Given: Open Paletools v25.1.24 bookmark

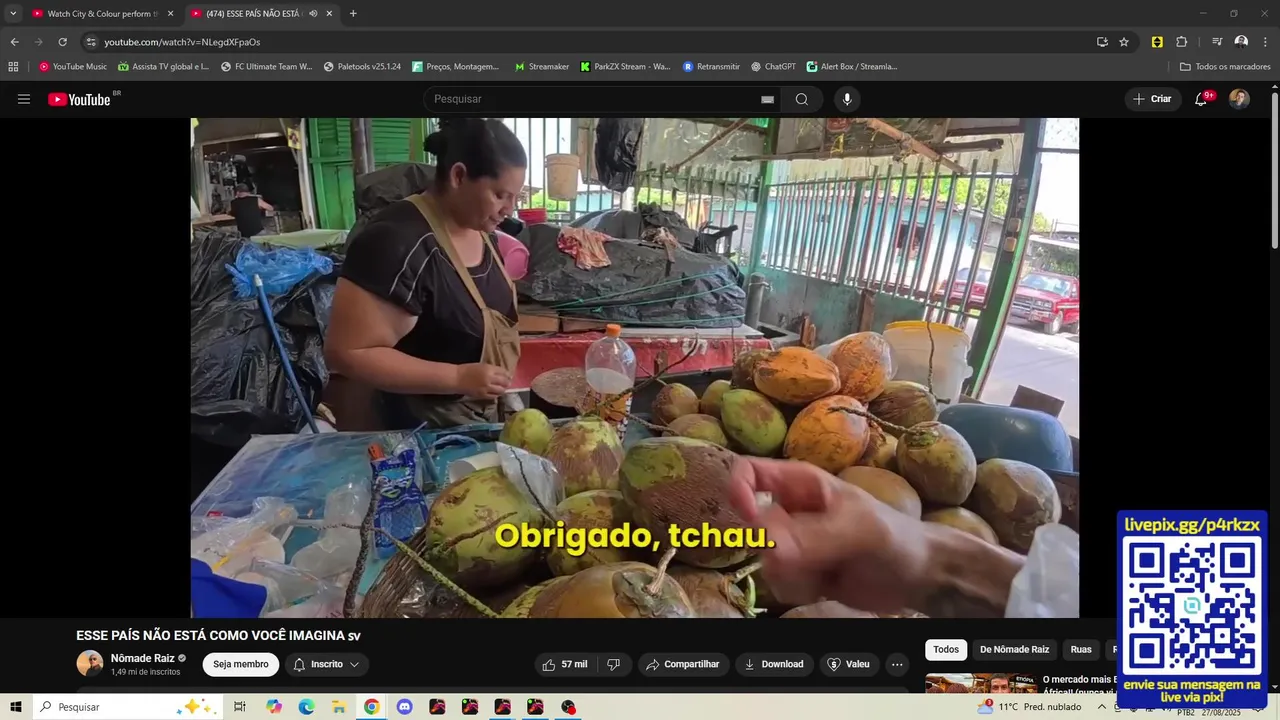Looking at the screenshot, I should pos(362,67).
